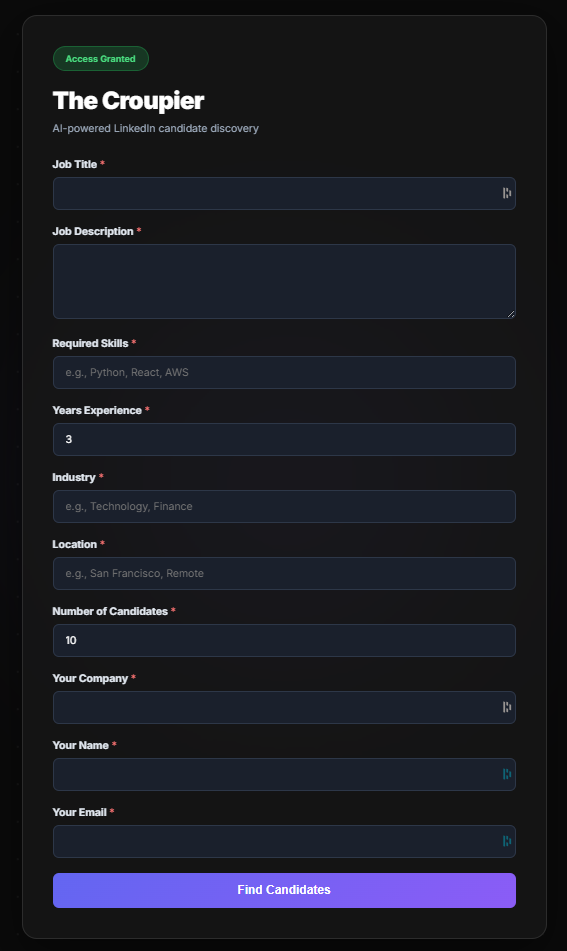
Task: Click the autofill icon in Your Name field
Action: [506, 774]
